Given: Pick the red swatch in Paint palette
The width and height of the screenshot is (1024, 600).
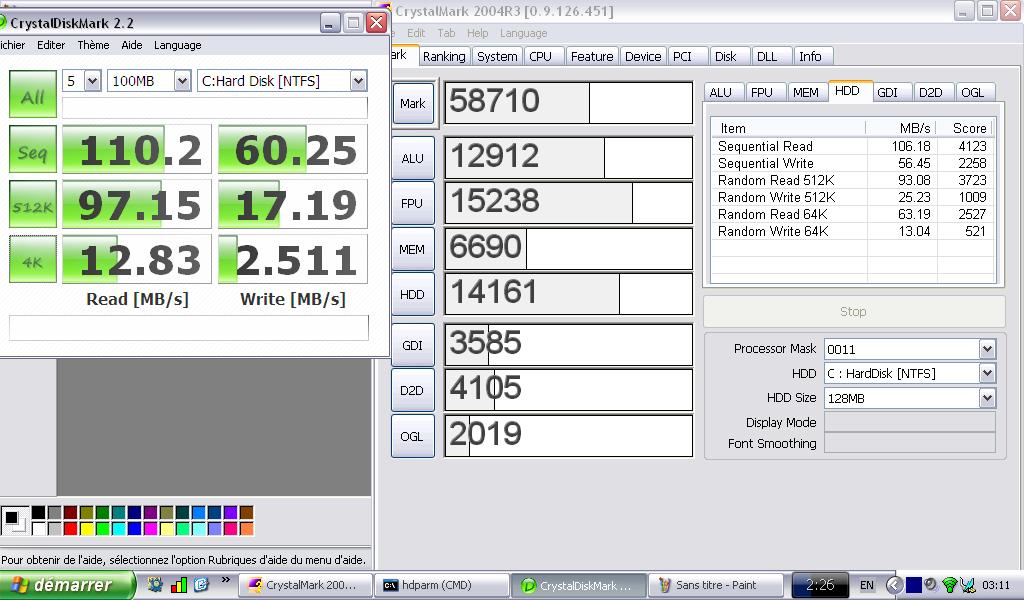Looking at the screenshot, I should (x=71, y=528).
